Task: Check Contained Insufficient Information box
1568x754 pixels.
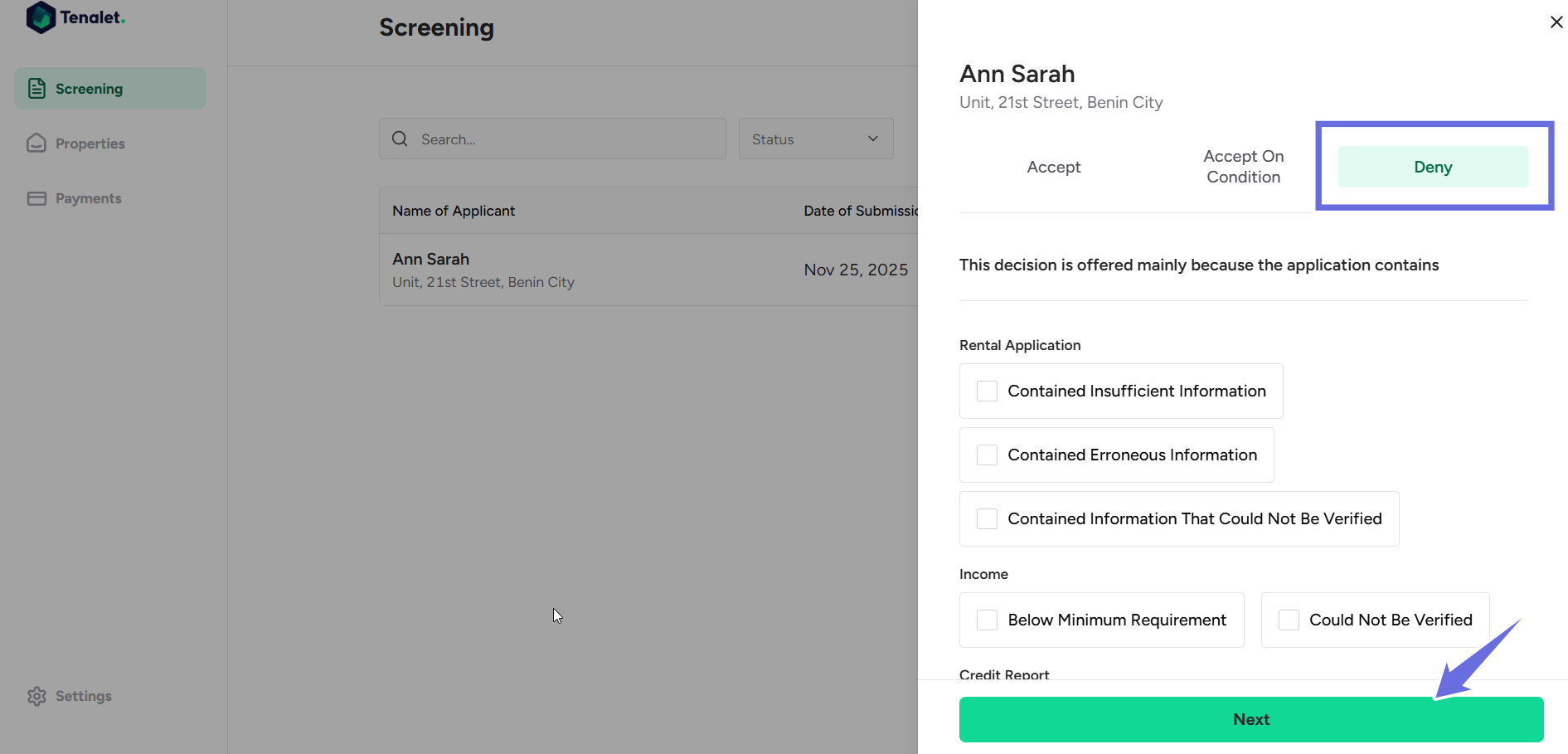Action: tap(987, 392)
